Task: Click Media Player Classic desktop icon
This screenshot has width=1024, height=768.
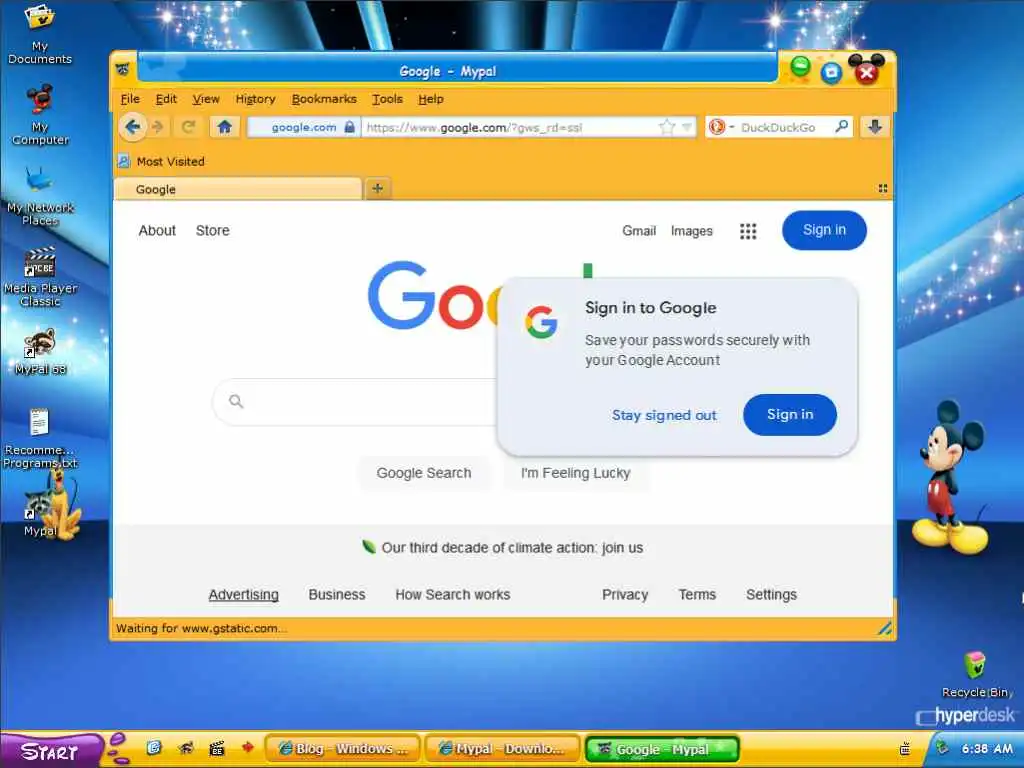Action: click(x=40, y=276)
